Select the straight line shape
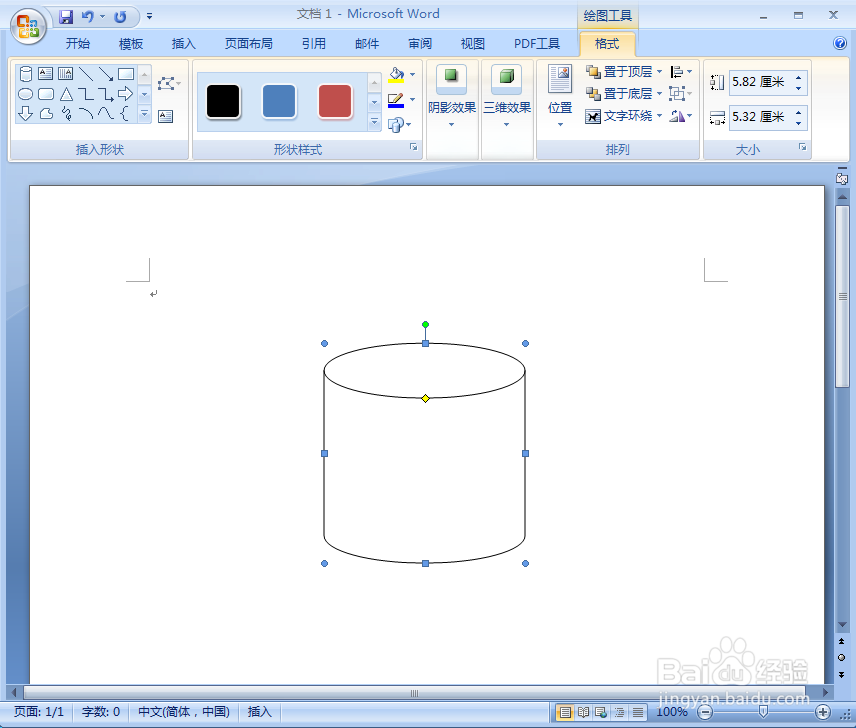 pos(86,74)
